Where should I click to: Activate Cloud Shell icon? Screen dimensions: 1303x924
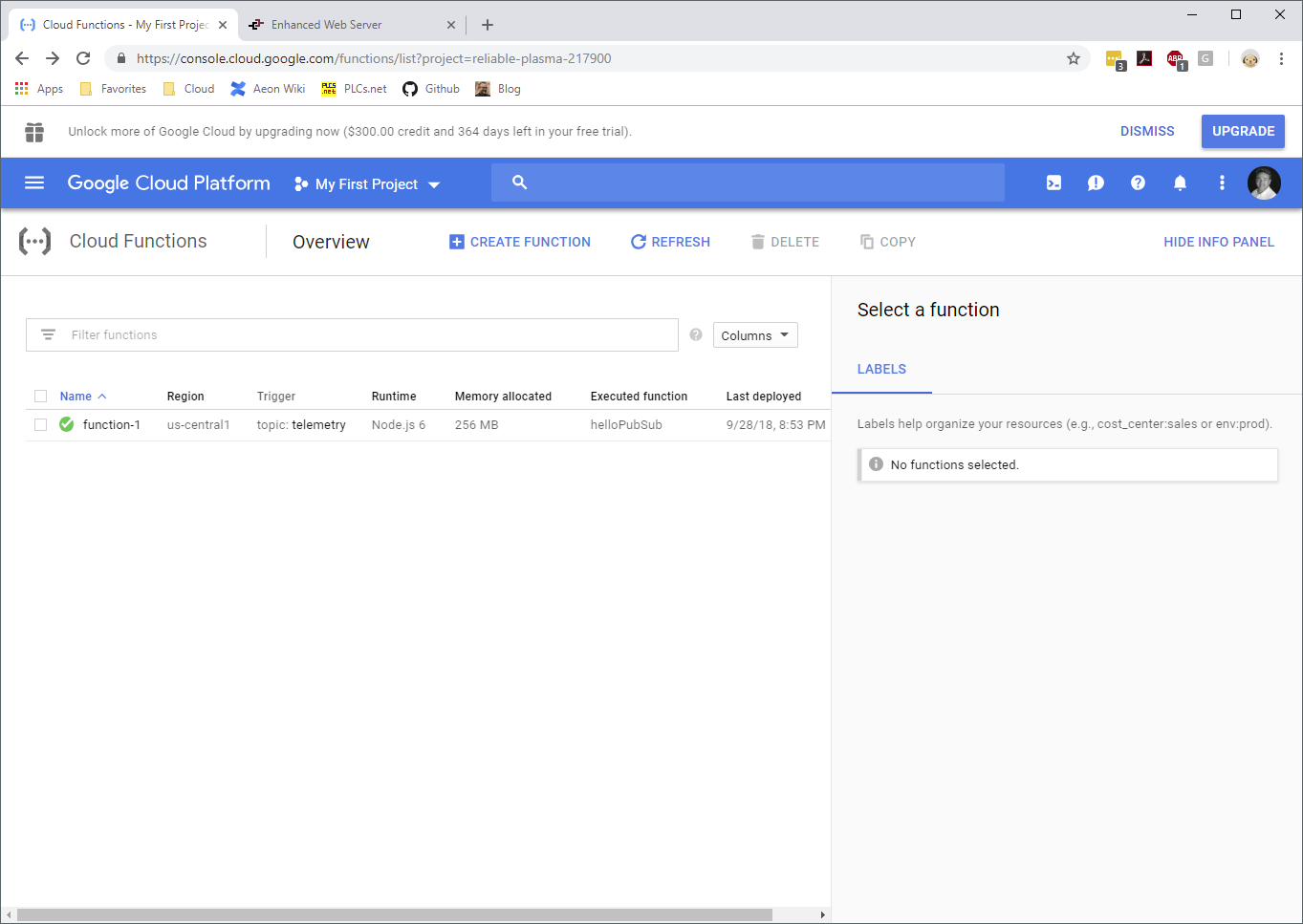pos(1053,183)
